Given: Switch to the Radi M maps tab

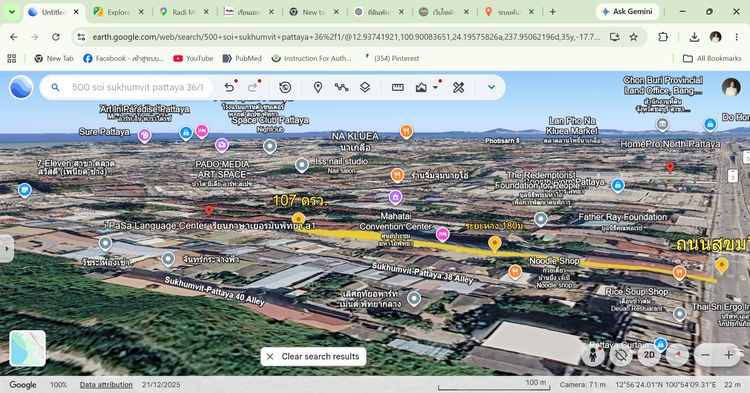Looking at the screenshot, I should pos(184,12).
